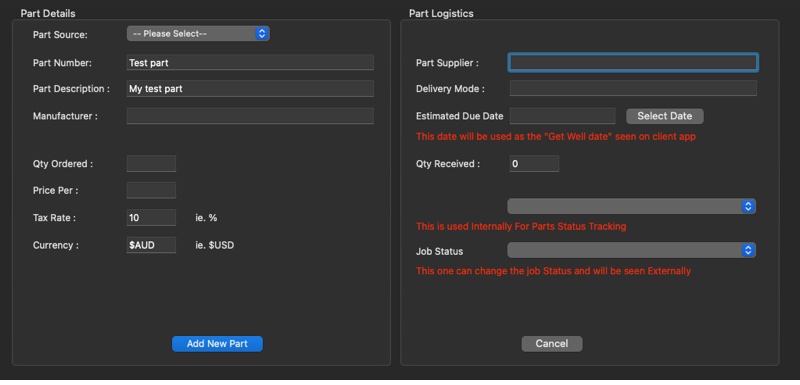The image size is (800, 385).
Task: Click the Qty Ordered field
Action: tap(152, 164)
